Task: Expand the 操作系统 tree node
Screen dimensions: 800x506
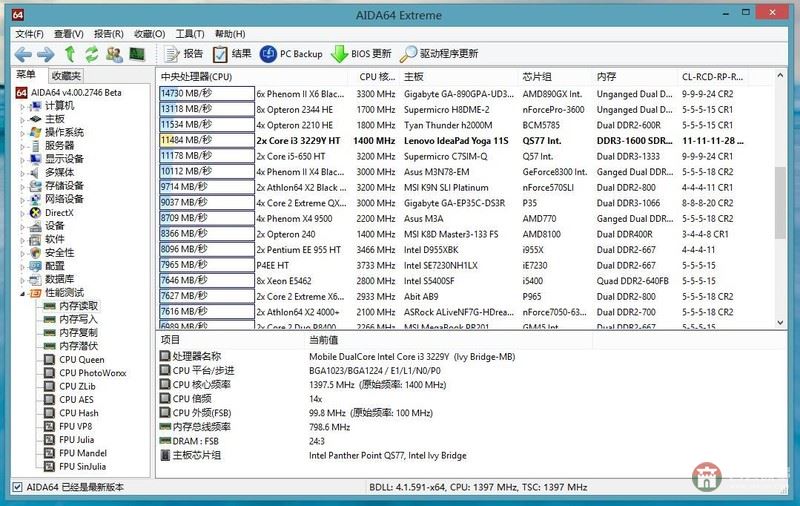Action: coord(22,133)
